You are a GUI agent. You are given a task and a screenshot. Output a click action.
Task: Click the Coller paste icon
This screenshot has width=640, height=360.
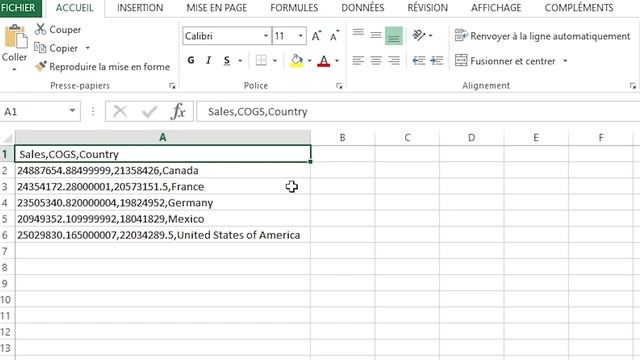click(16, 37)
